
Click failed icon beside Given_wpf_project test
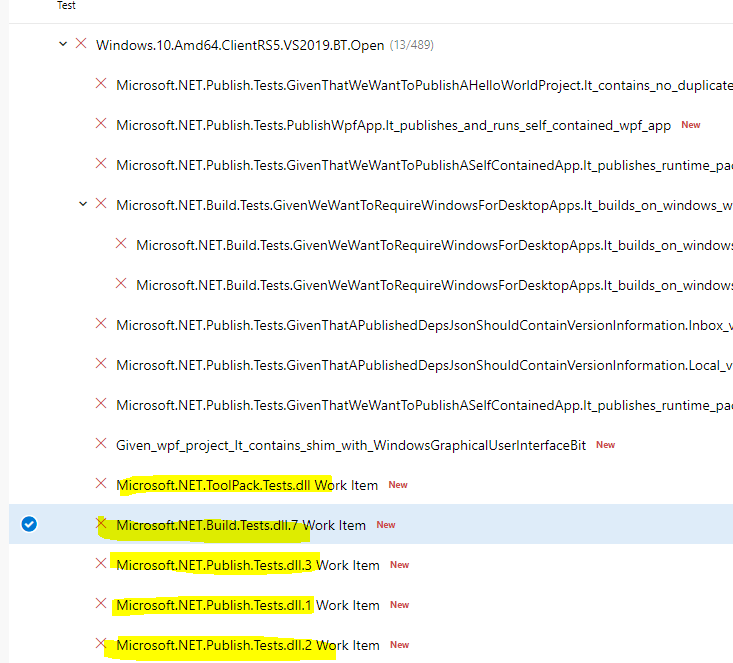click(x=101, y=443)
